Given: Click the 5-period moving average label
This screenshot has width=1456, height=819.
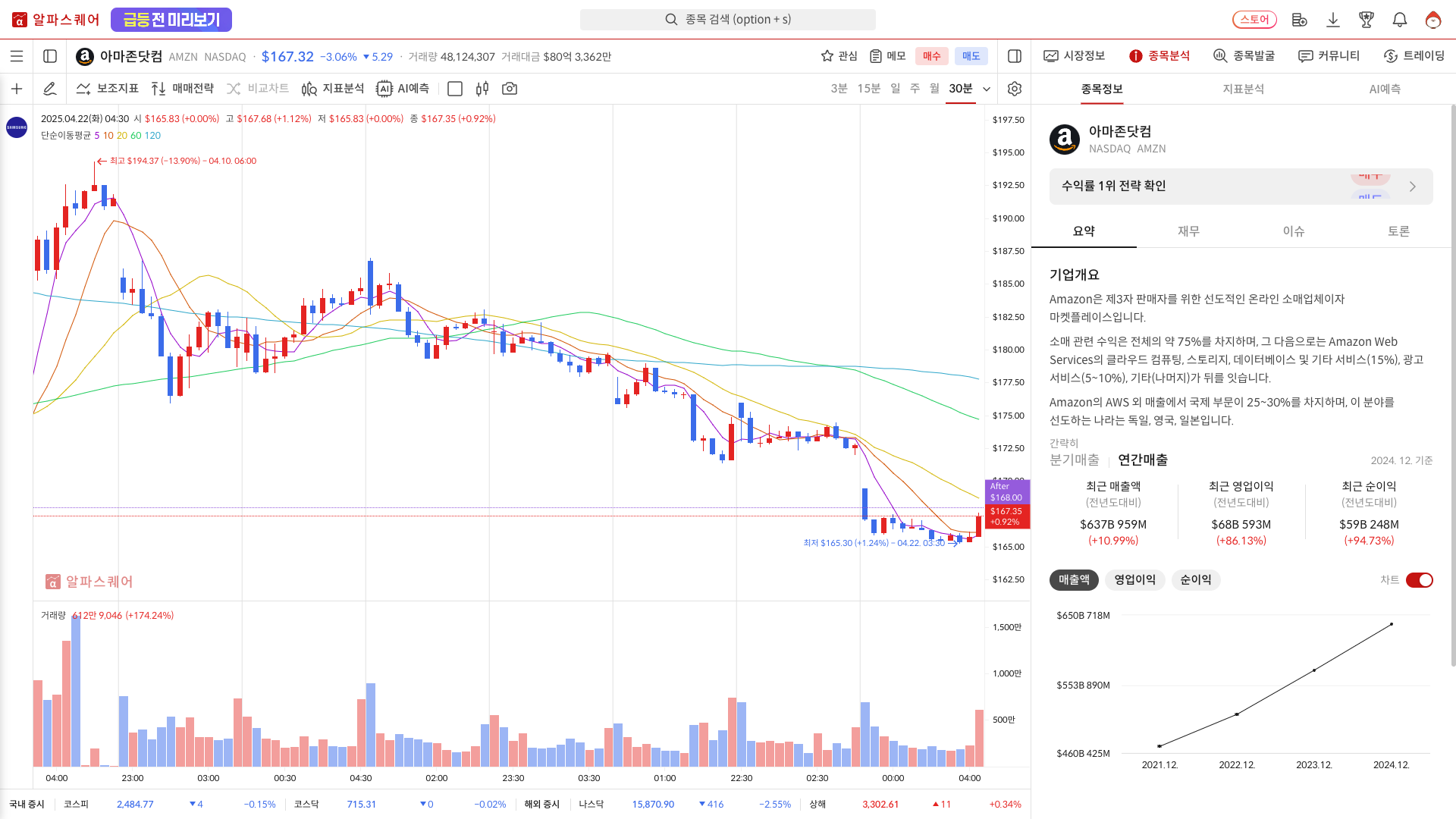Looking at the screenshot, I should click(x=97, y=136).
